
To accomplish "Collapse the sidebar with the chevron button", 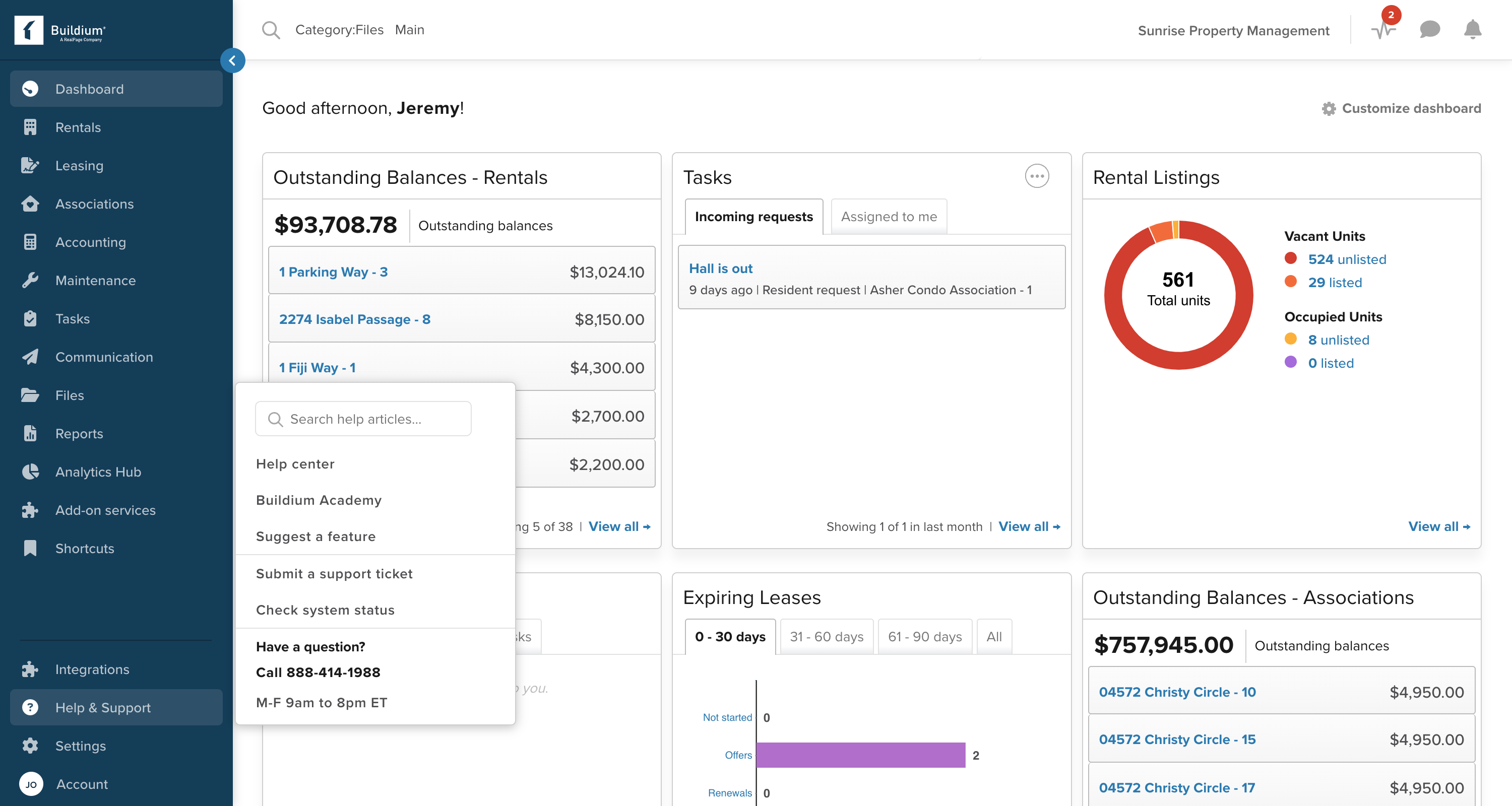I will coord(232,60).
